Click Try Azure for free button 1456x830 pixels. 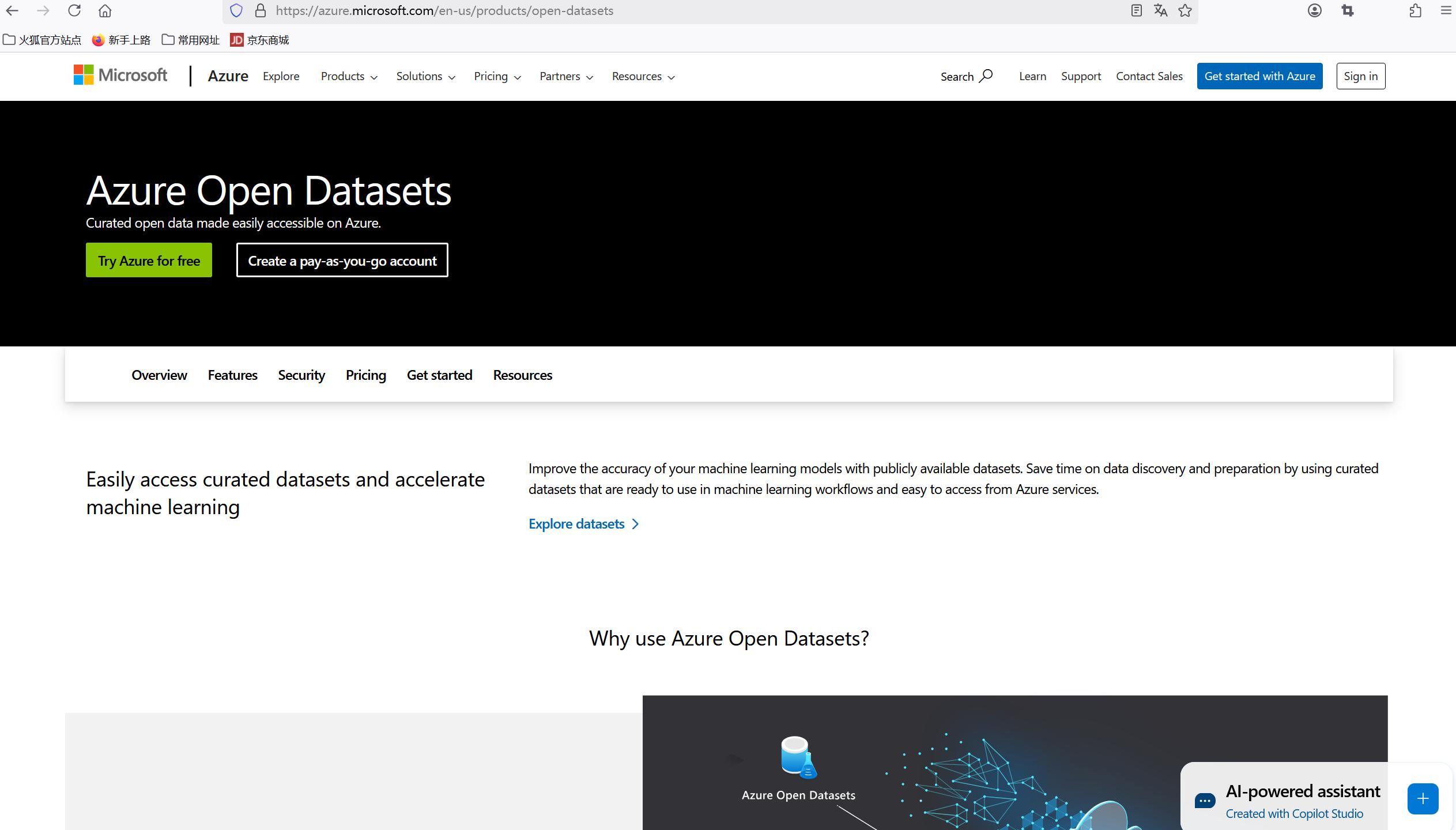pyautogui.click(x=149, y=260)
